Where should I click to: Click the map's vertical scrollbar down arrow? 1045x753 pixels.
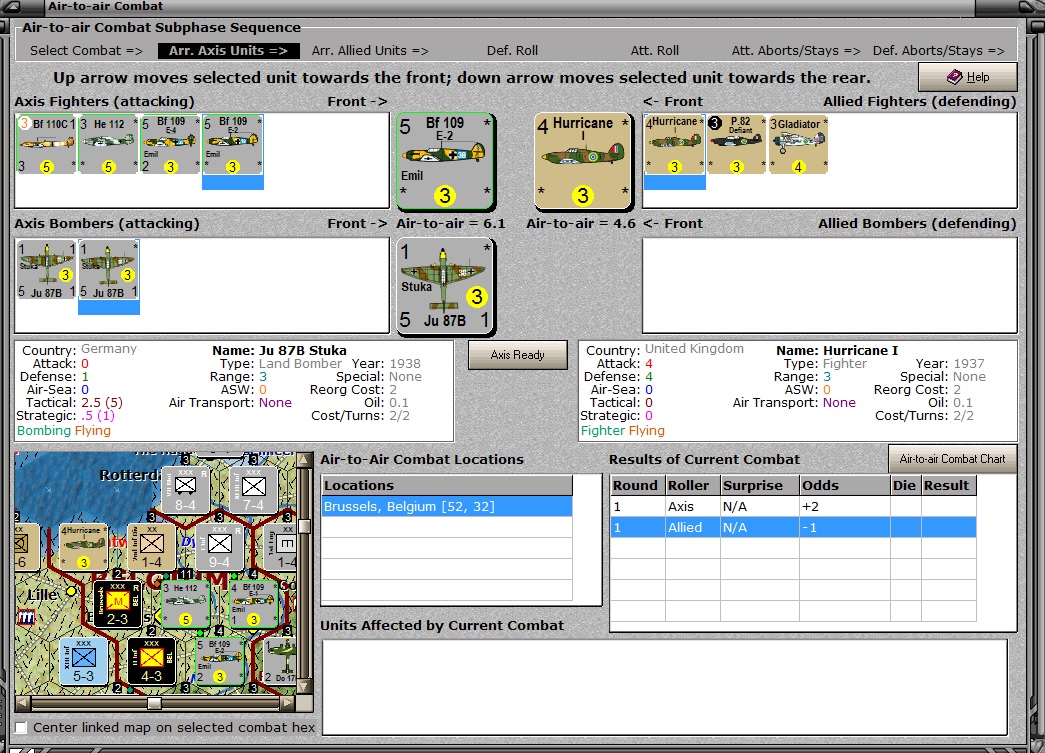[304, 686]
